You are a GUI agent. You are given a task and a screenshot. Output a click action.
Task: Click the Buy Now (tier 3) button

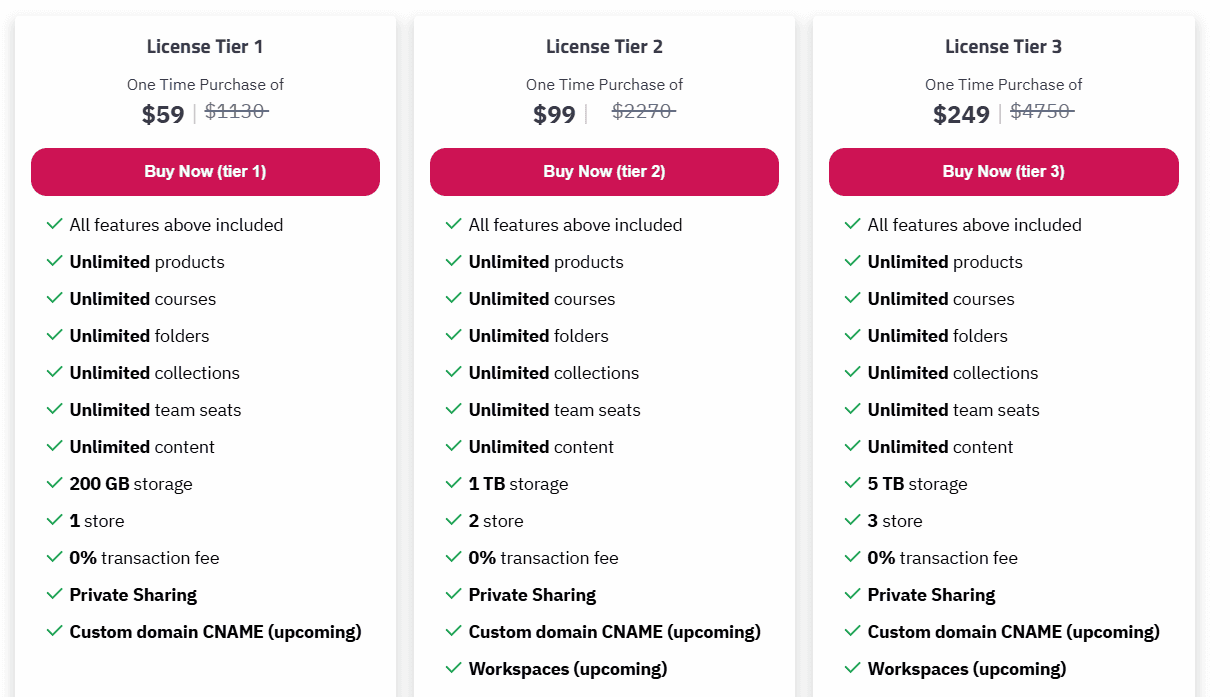(x=1003, y=171)
